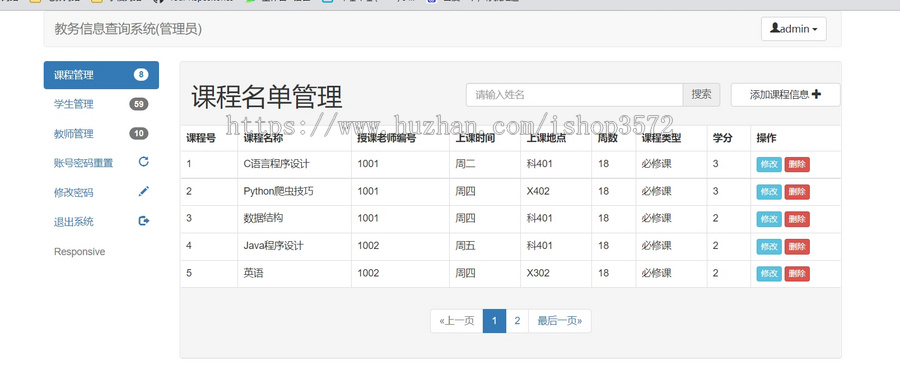This screenshot has width=900, height=383.
Task: Select 课程管理 in the sidebar
Action: click(x=101, y=75)
